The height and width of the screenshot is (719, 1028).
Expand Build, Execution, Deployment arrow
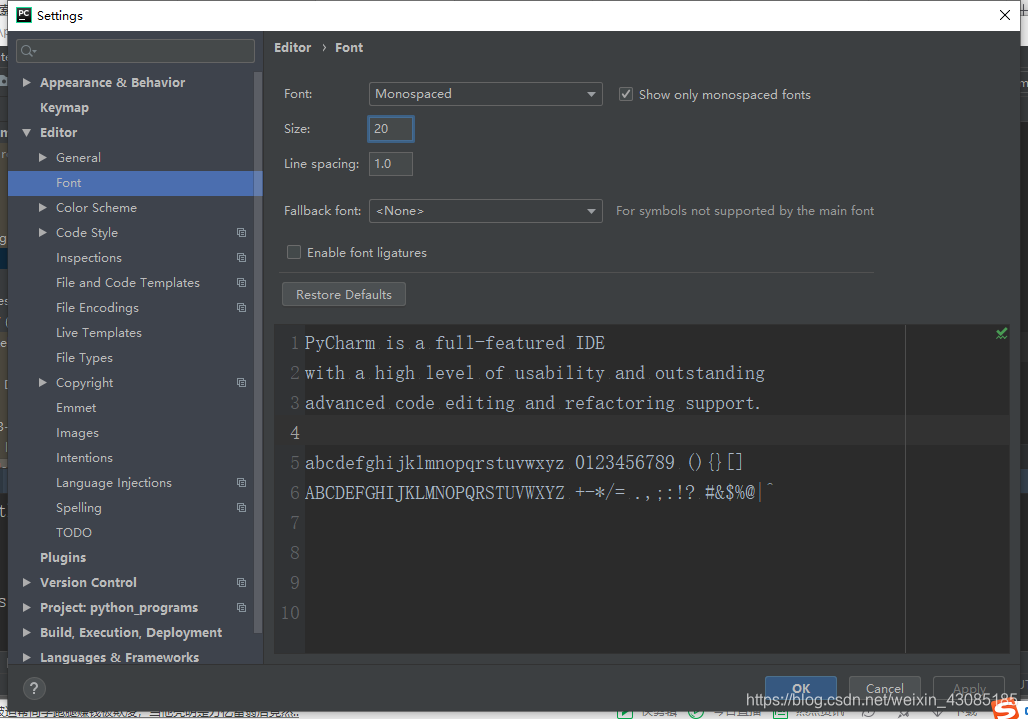(x=27, y=632)
